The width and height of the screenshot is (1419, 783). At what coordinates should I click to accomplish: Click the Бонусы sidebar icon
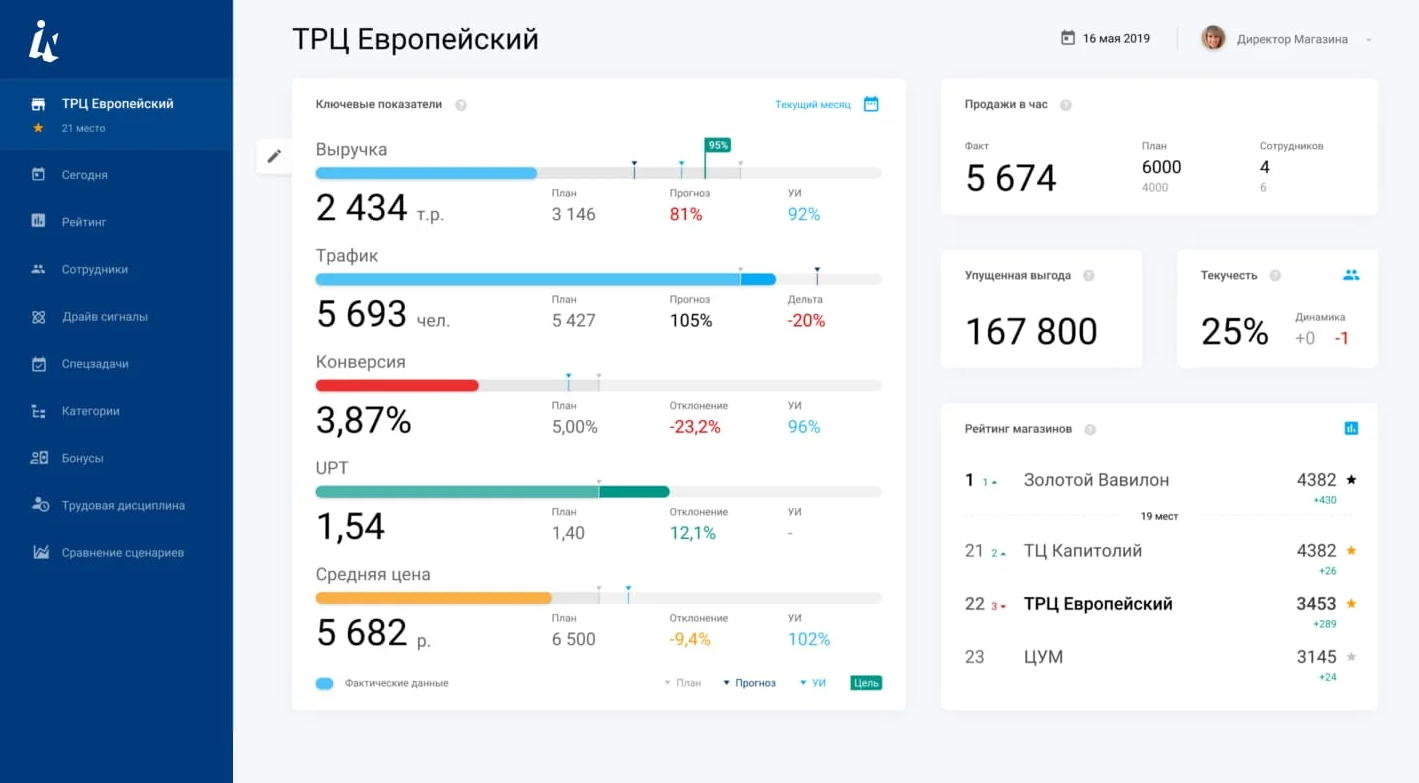coord(39,458)
